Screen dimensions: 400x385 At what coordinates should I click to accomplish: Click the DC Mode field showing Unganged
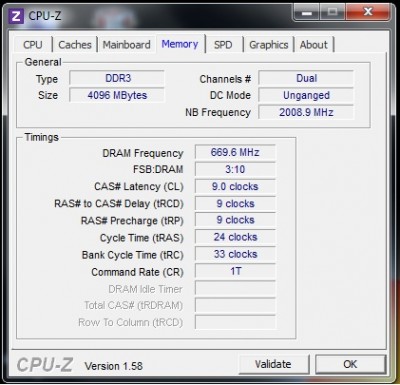tap(306, 95)
